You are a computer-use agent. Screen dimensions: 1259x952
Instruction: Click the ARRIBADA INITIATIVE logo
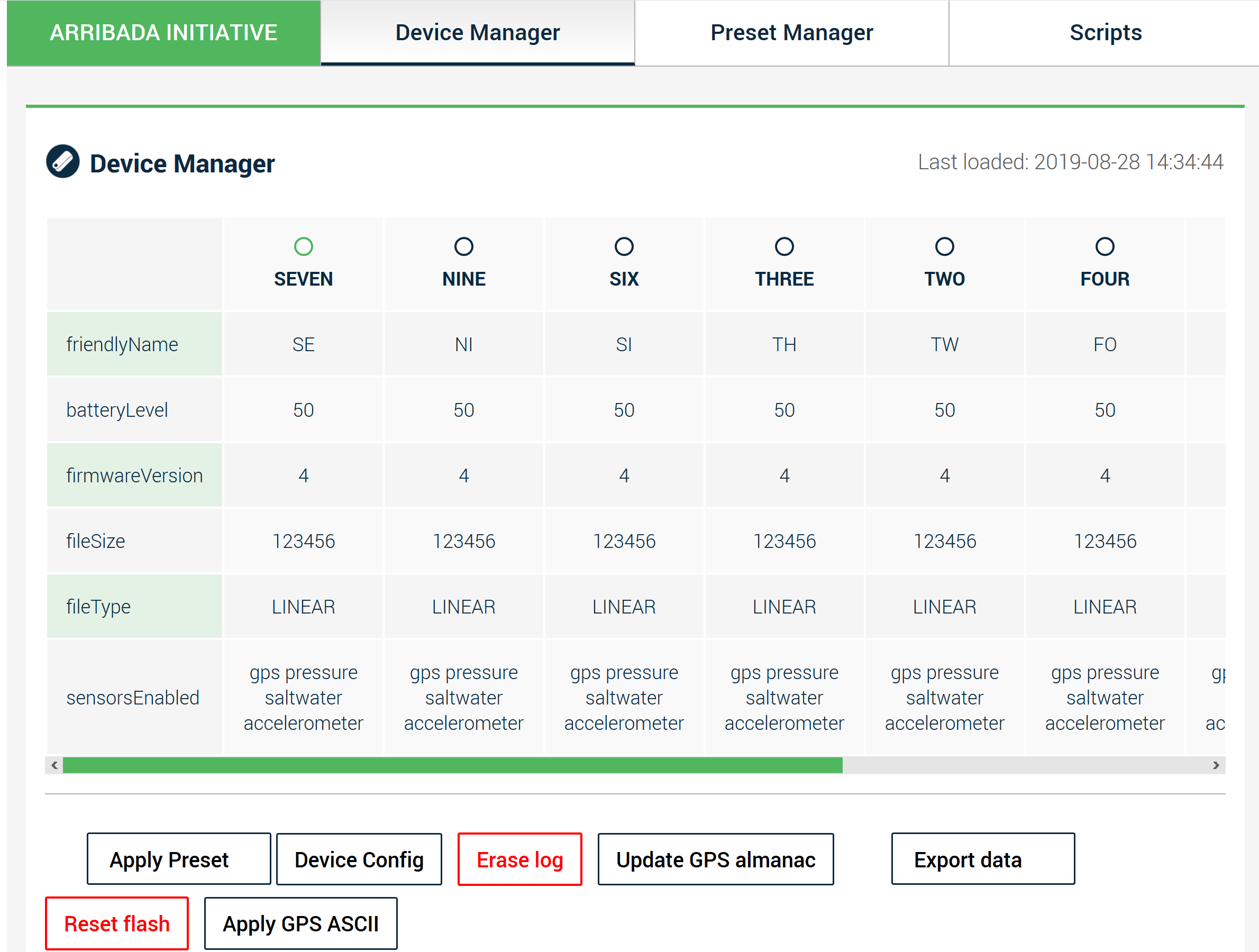coord(163,33)
